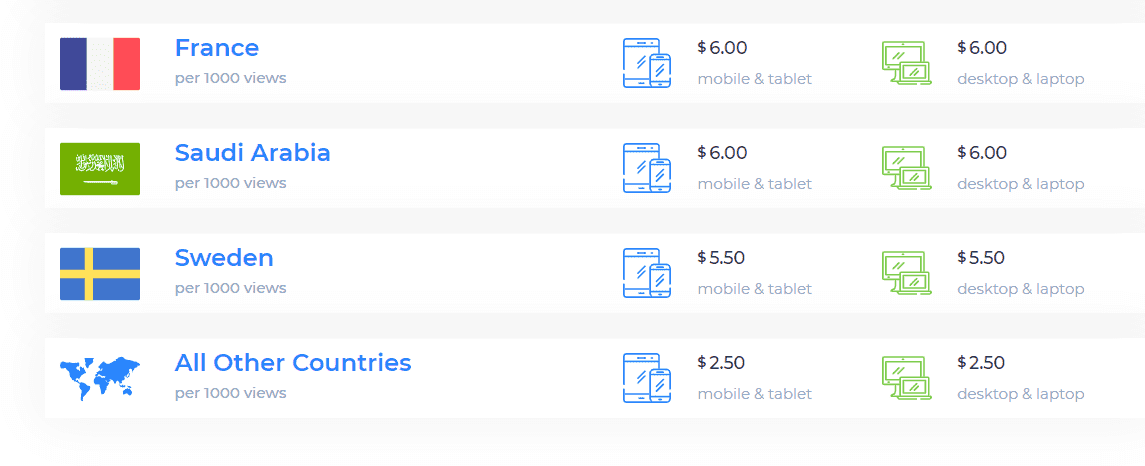Image resolution: width=1145 pixels, height=466 pixels.
Task: Open the France country link
Action: point(217,47)
